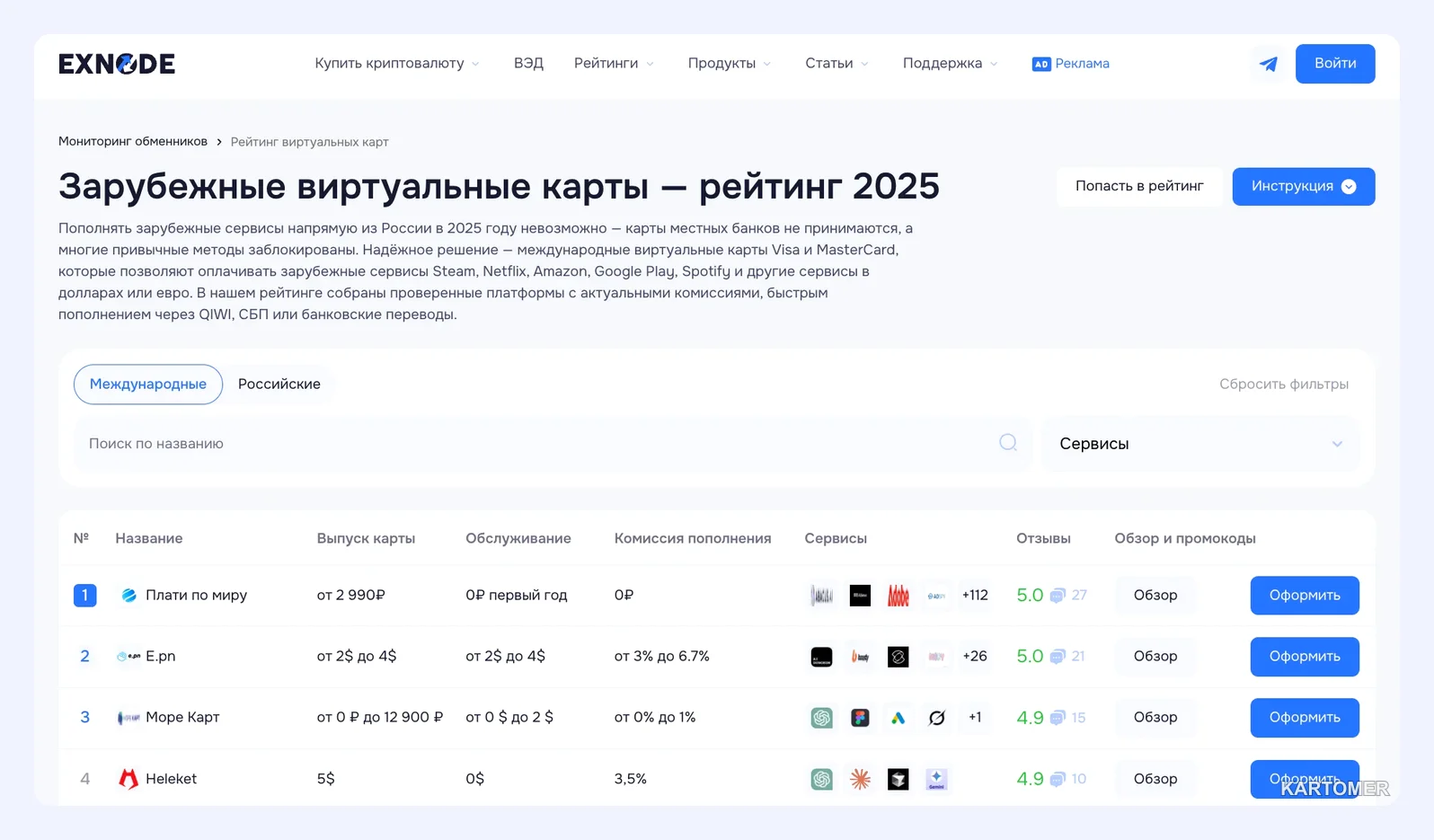
Task: Click the Claude service icon
Action: coord(861,779)
